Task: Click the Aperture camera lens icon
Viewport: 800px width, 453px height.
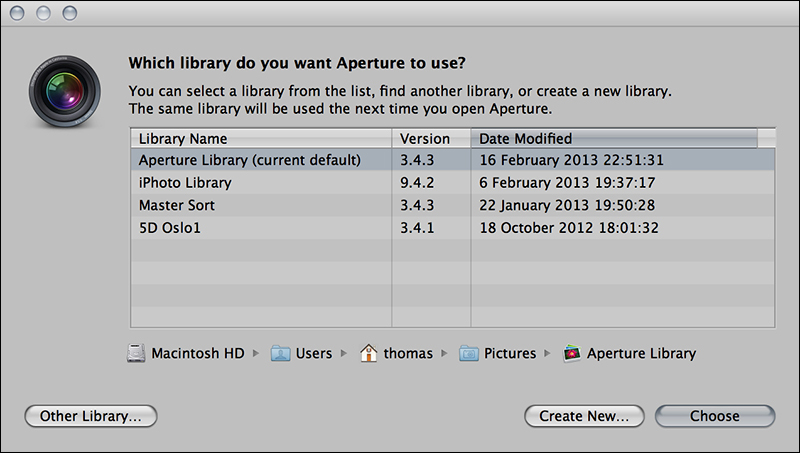Action: [x=65, y=91]
